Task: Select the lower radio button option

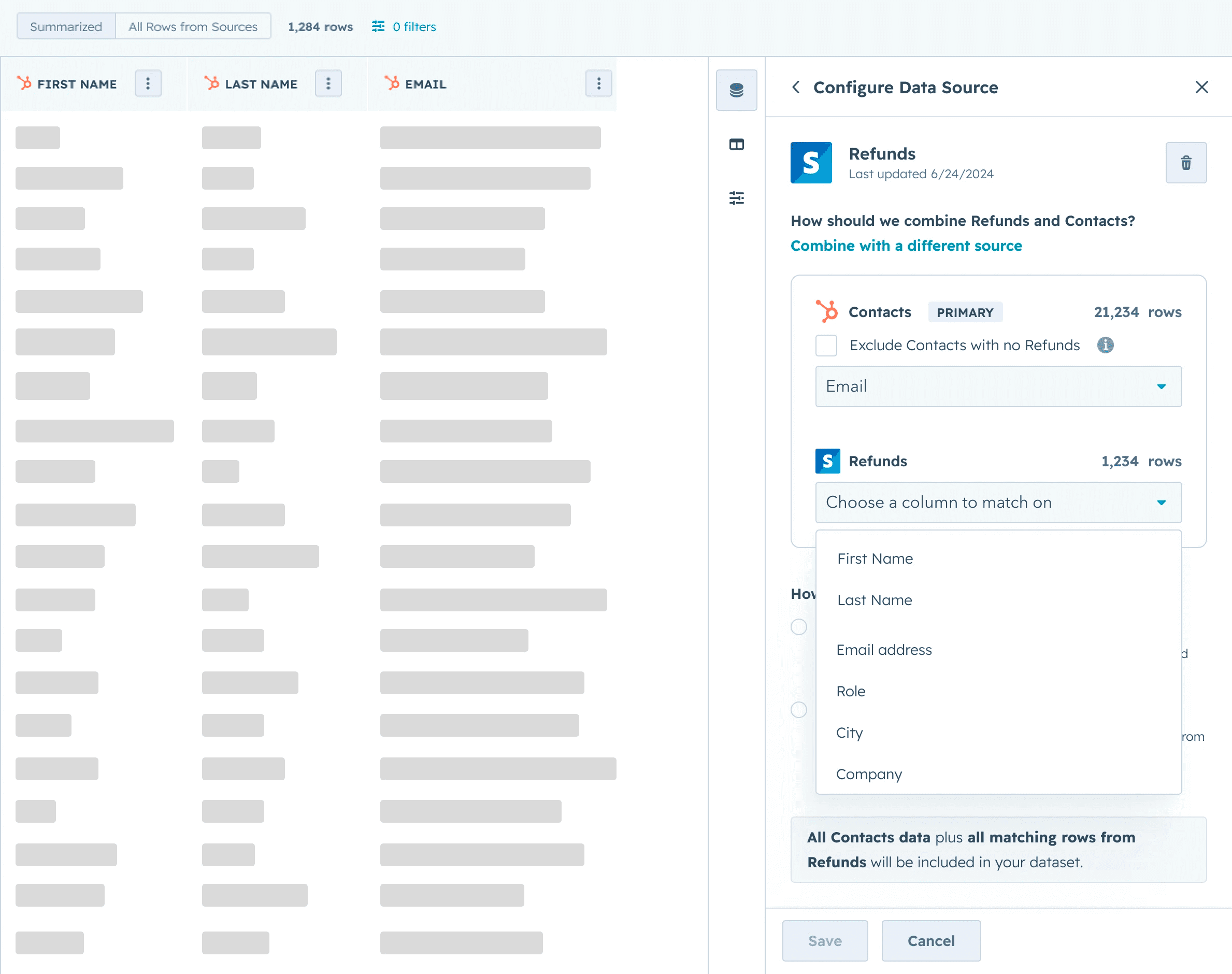Action: [x=798, y=709]
